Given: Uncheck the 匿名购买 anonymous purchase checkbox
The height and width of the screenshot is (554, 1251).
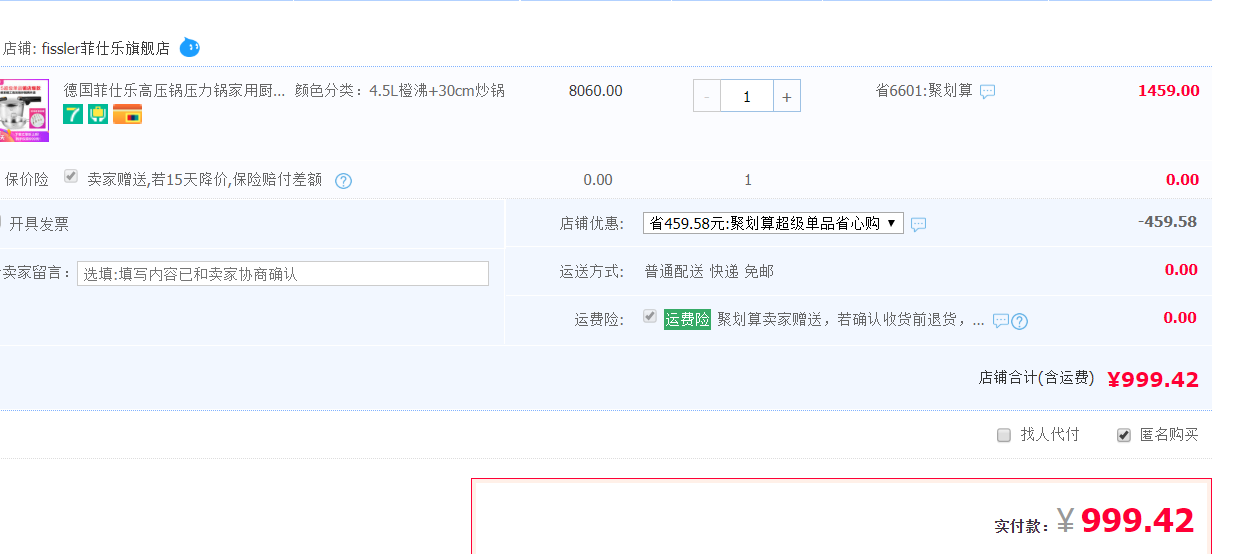Looking at the screenshot, I should click(1124, 435).
